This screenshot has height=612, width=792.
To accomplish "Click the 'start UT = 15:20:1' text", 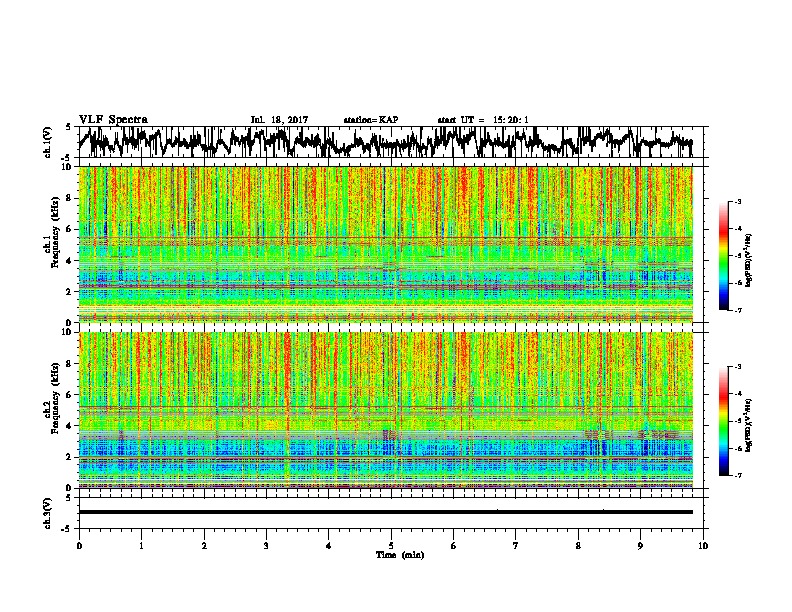I will pos(483,120).
